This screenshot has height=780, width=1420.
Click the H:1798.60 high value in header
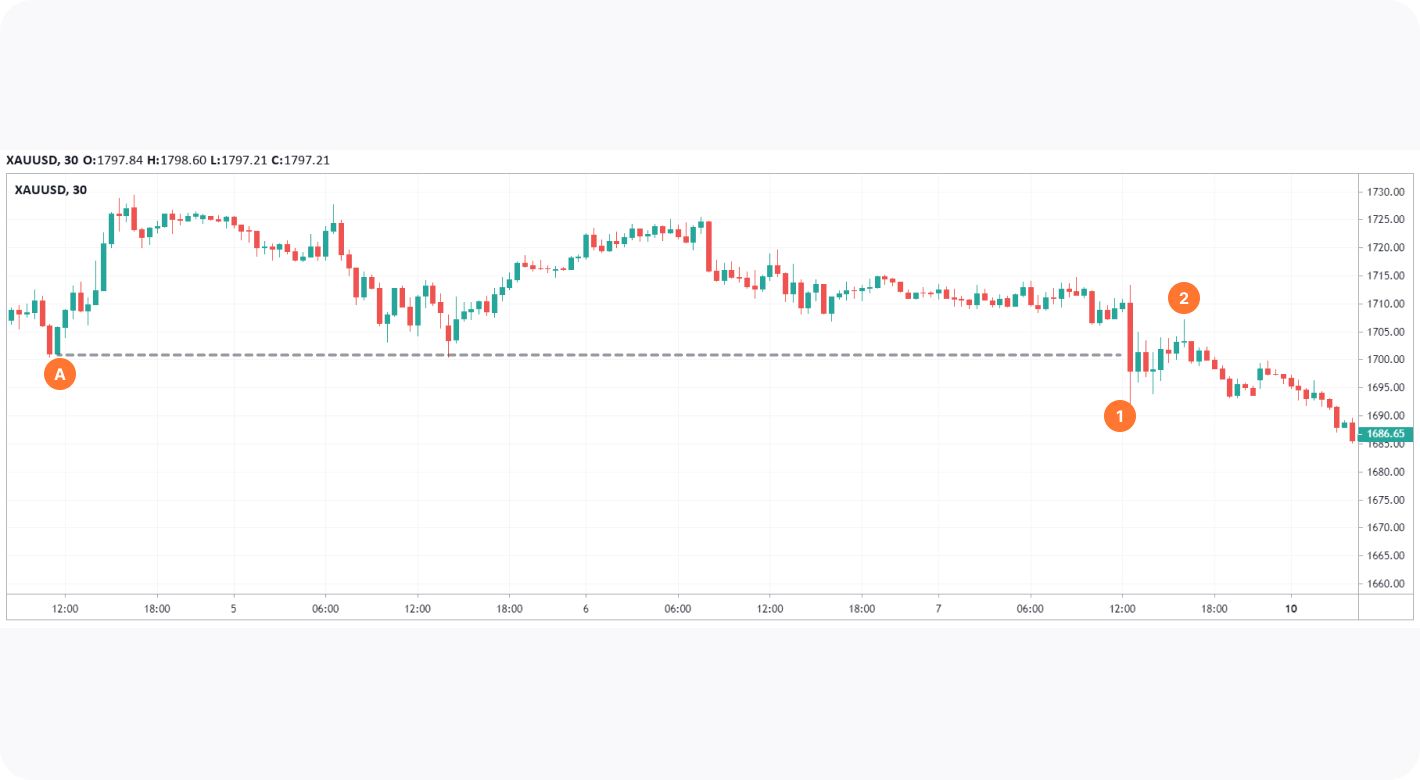point(176,160)
